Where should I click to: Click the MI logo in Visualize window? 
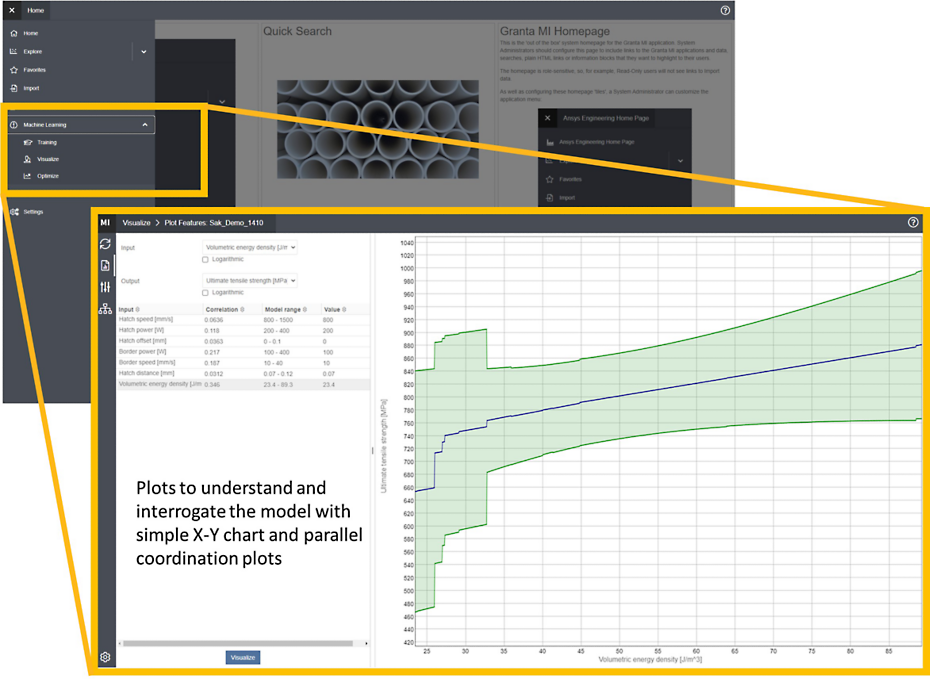pos(105,223)
